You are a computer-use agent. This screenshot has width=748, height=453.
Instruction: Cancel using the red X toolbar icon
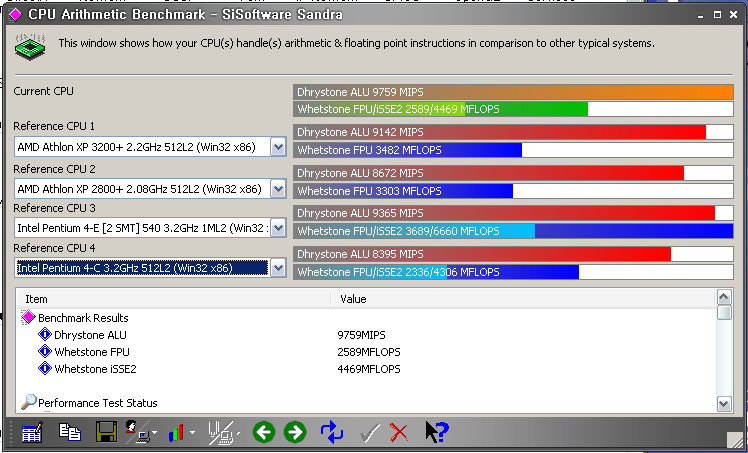399,432
